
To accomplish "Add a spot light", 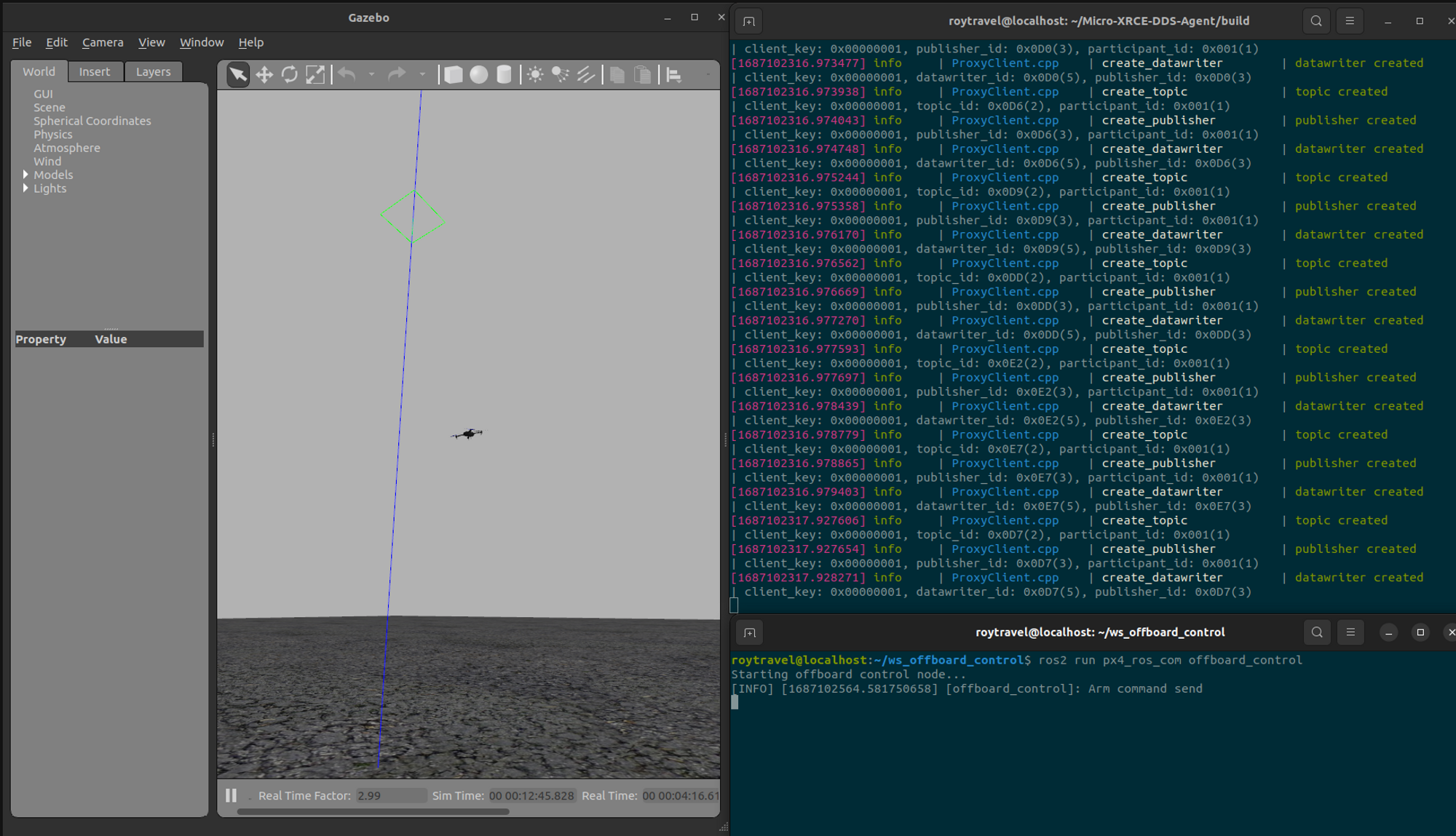I will (x=561, y=74).
